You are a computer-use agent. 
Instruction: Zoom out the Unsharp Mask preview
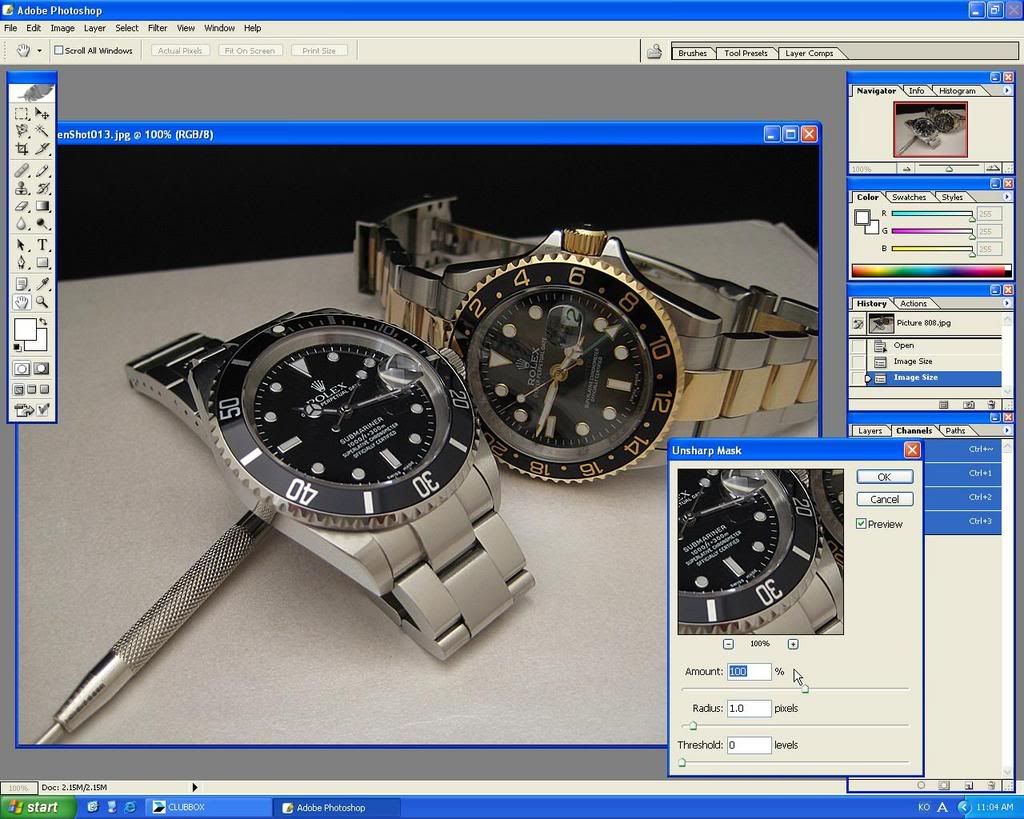click(728, 644)
